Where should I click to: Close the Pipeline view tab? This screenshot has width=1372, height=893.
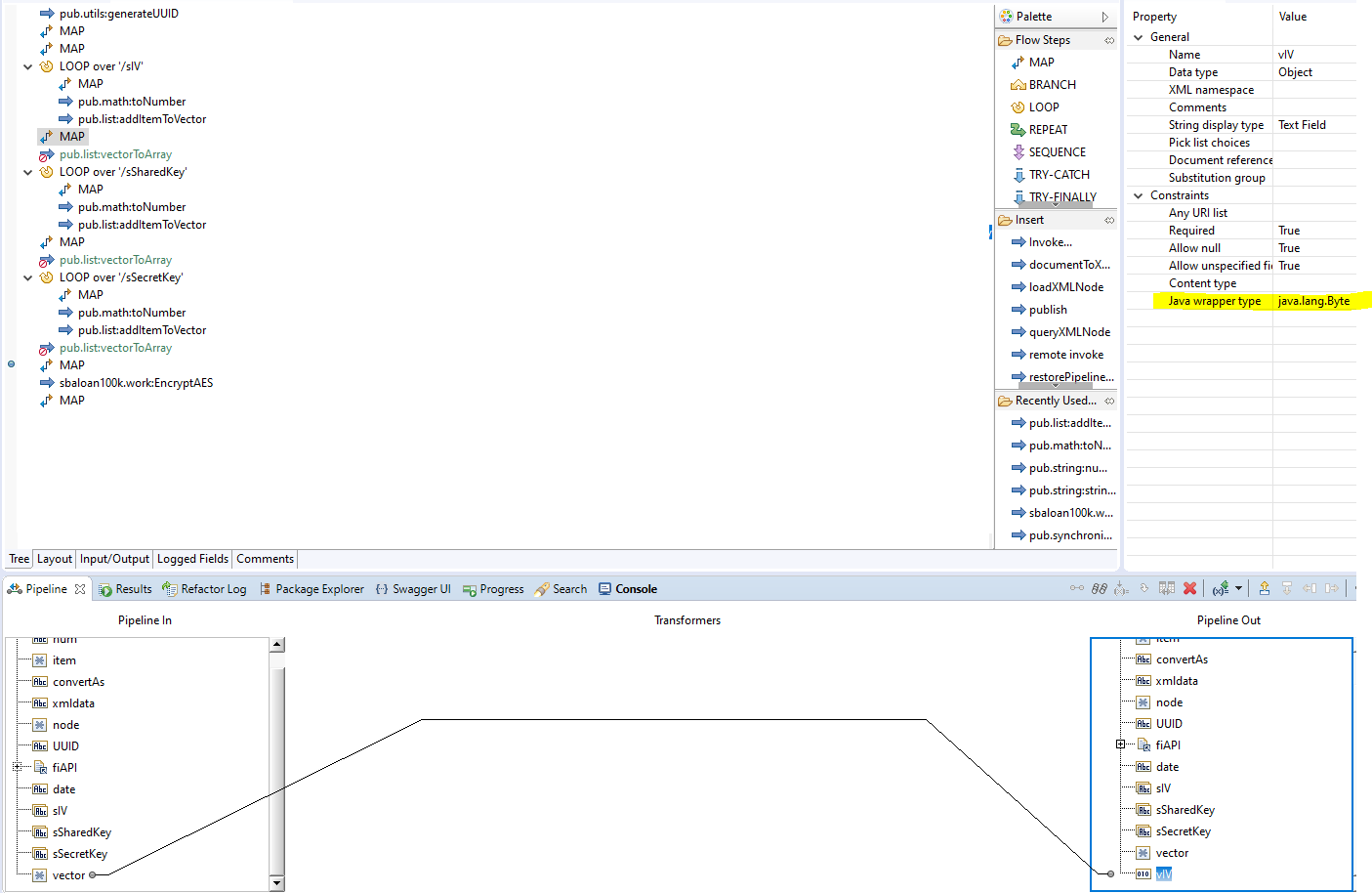[80, 589]
